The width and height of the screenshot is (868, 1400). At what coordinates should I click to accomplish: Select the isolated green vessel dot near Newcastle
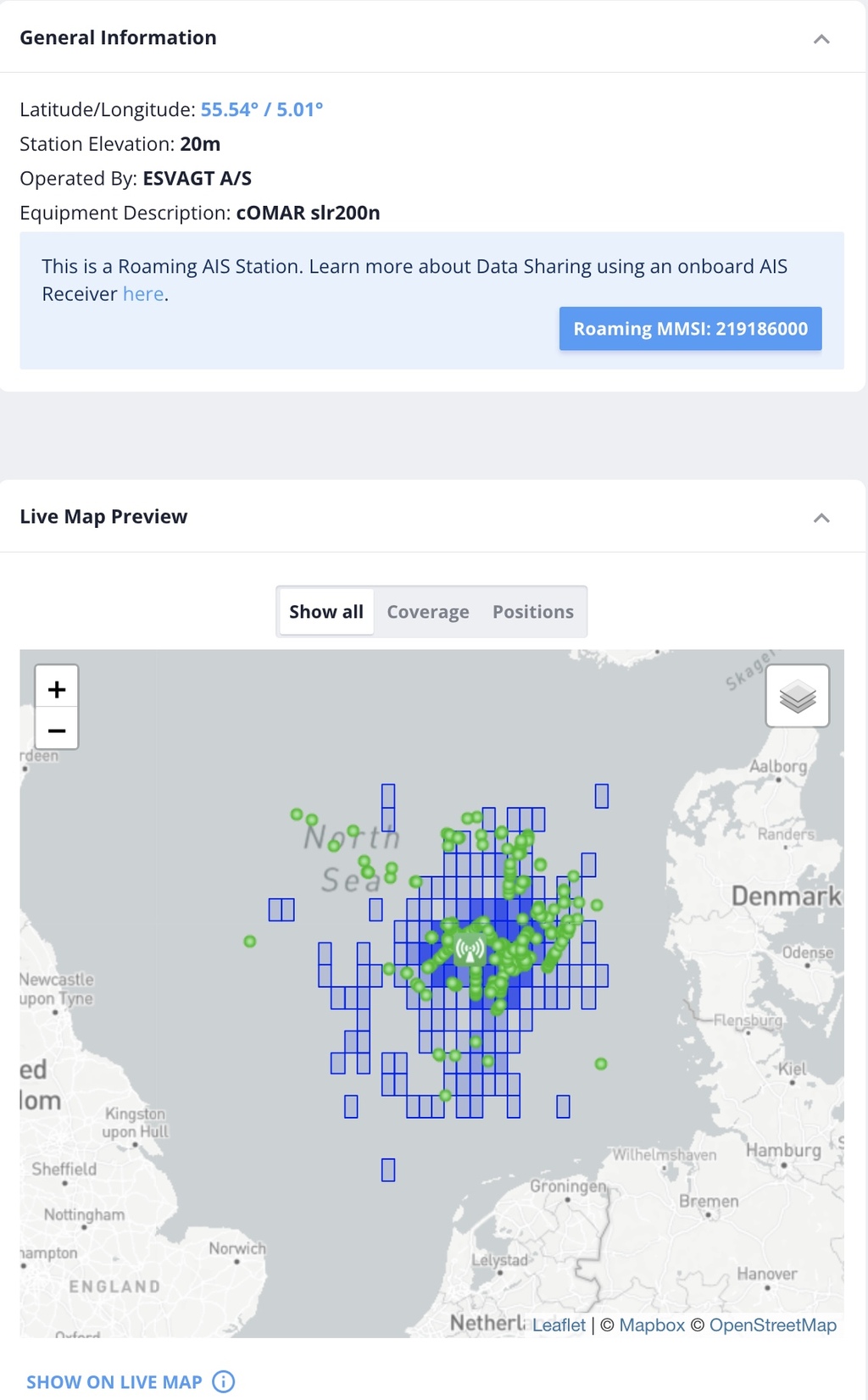point(250,942)
